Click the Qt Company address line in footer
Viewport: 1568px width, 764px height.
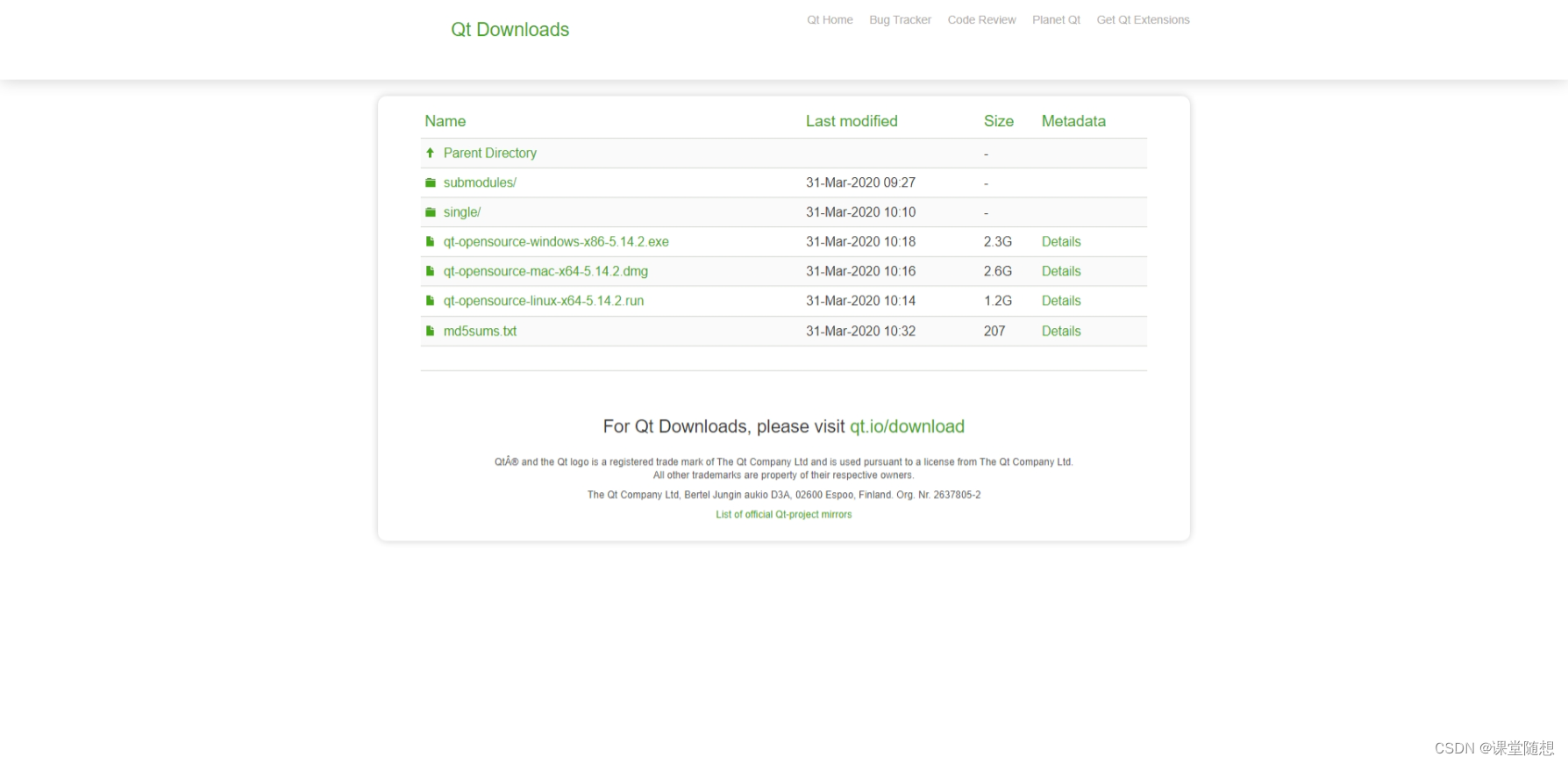(x=784, y=495)
